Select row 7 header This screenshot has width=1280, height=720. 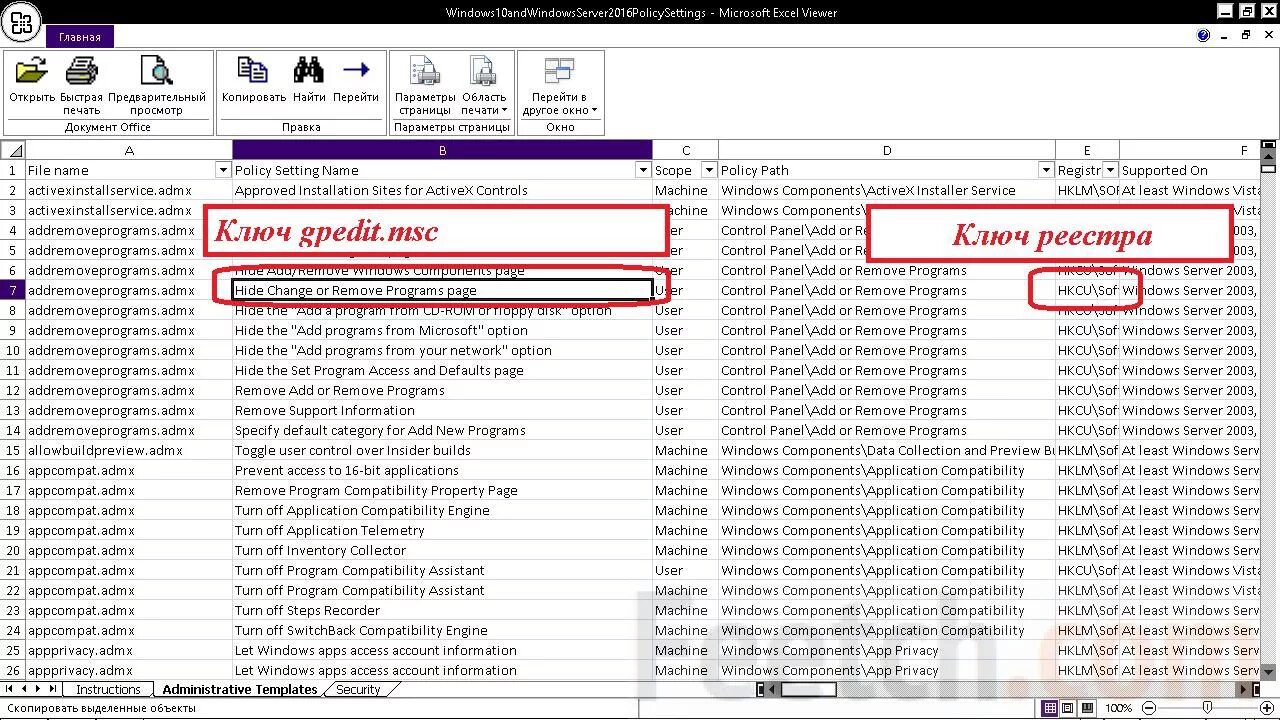pyautogui.click(x=13, y=290)
